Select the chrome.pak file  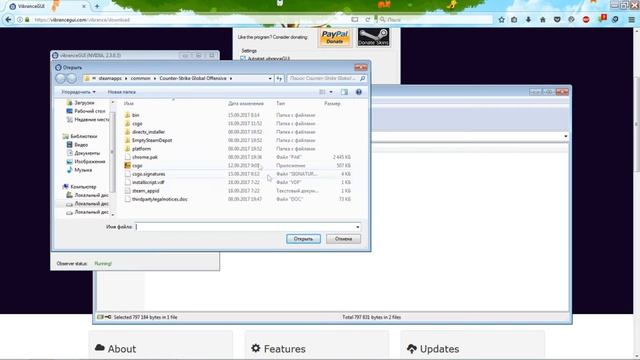click(144, 157)
